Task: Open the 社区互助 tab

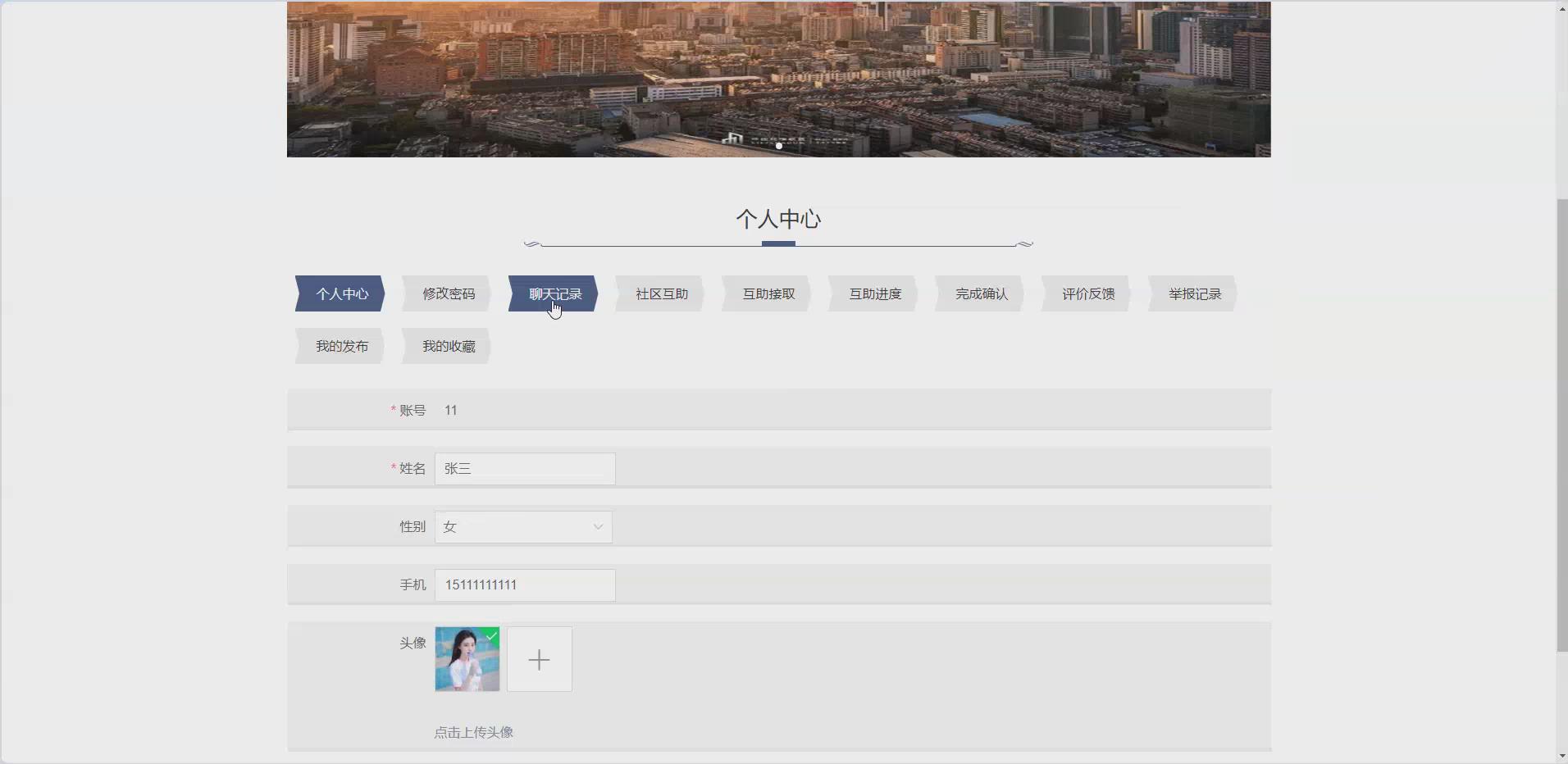Action: click(660, 293)
